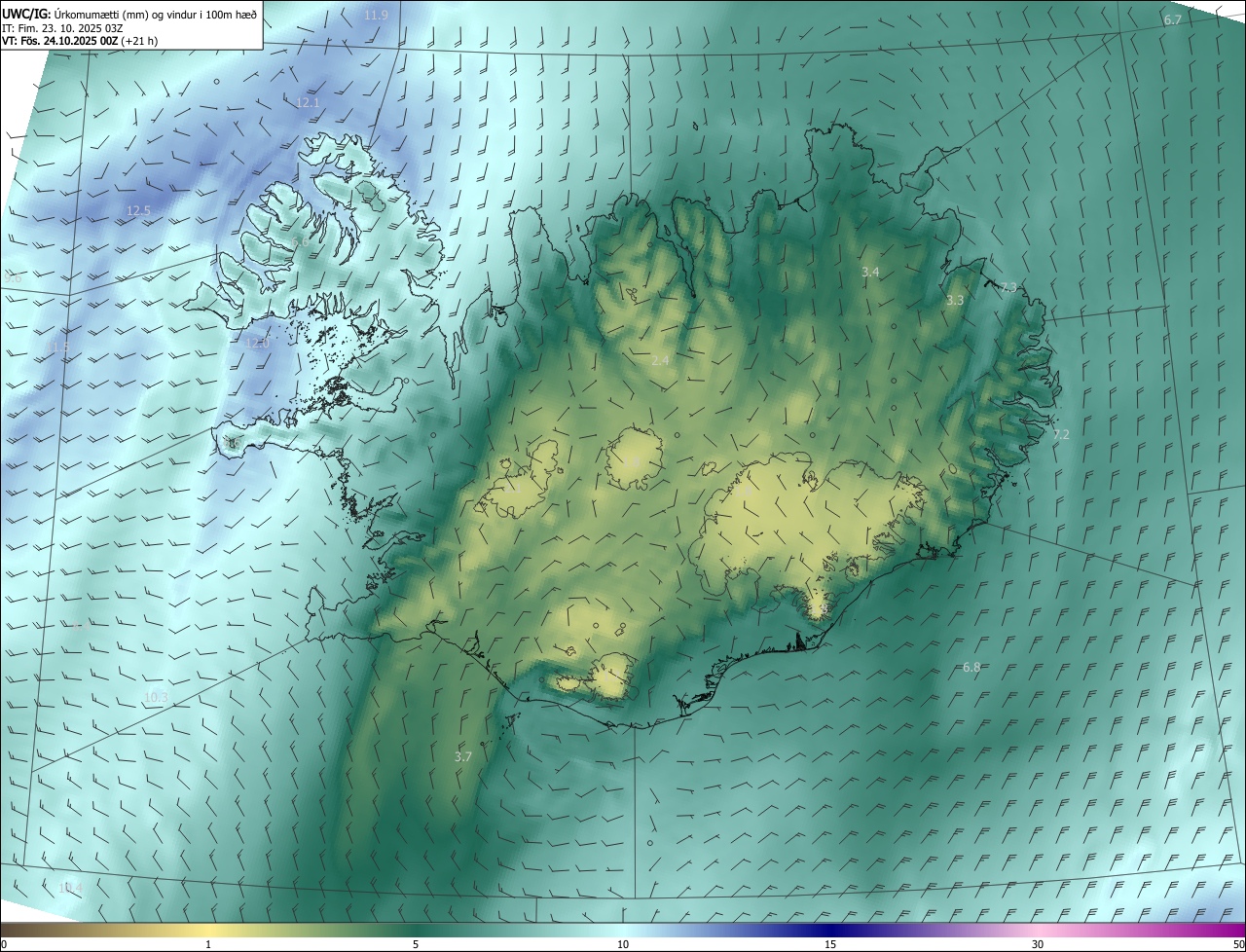Click the 1 tick on the color scale
This screenshot has width=1246, height=952.
[208, 944]
